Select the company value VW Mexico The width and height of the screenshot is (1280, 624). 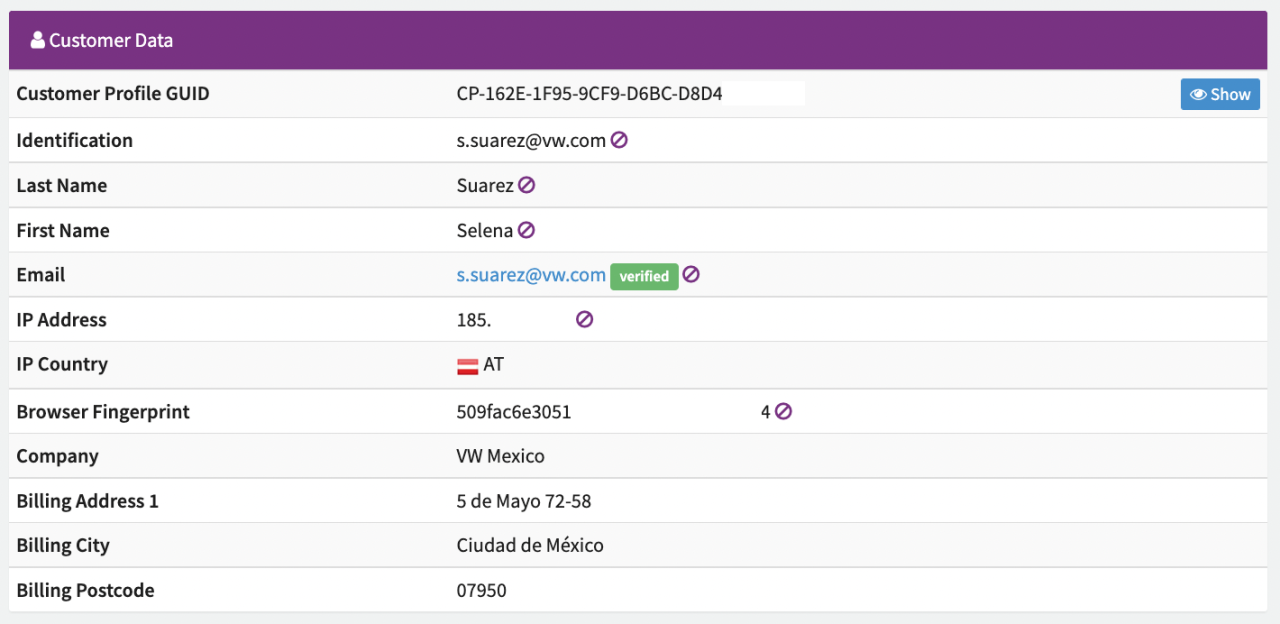tap(500, 456)
